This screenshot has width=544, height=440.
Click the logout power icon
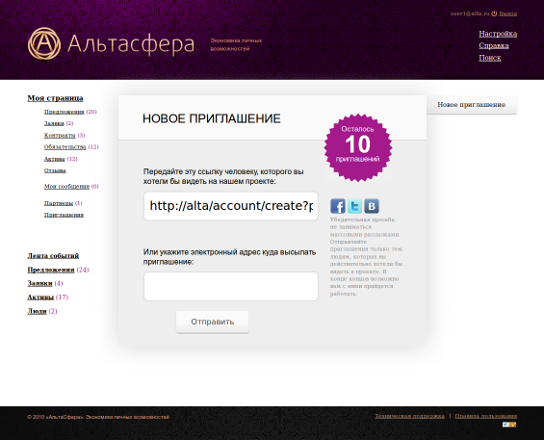click(x=494, y=14)
